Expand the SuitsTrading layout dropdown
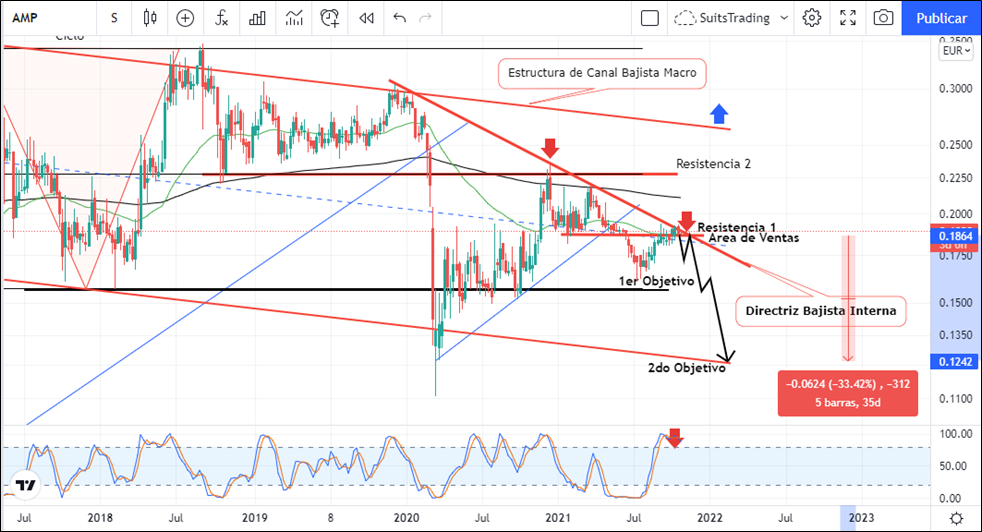Screen dimensions: 982x532 coord(782,18)
